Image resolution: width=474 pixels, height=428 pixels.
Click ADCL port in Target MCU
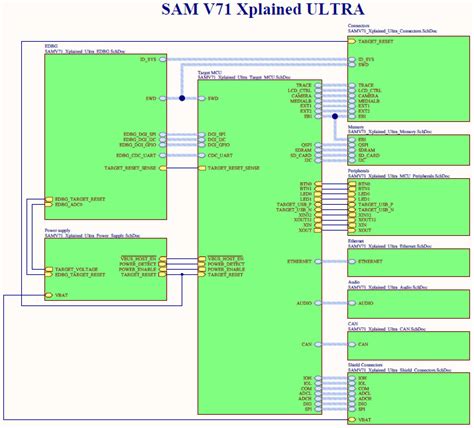click(x=318, y=394)
